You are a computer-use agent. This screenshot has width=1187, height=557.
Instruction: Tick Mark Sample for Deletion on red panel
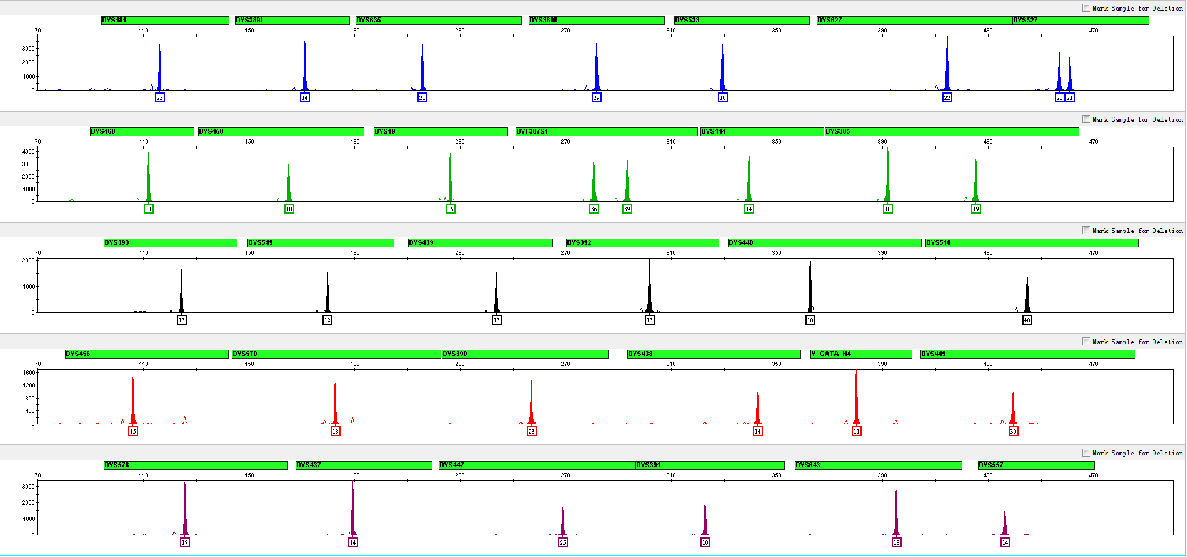click(1087, 341)
